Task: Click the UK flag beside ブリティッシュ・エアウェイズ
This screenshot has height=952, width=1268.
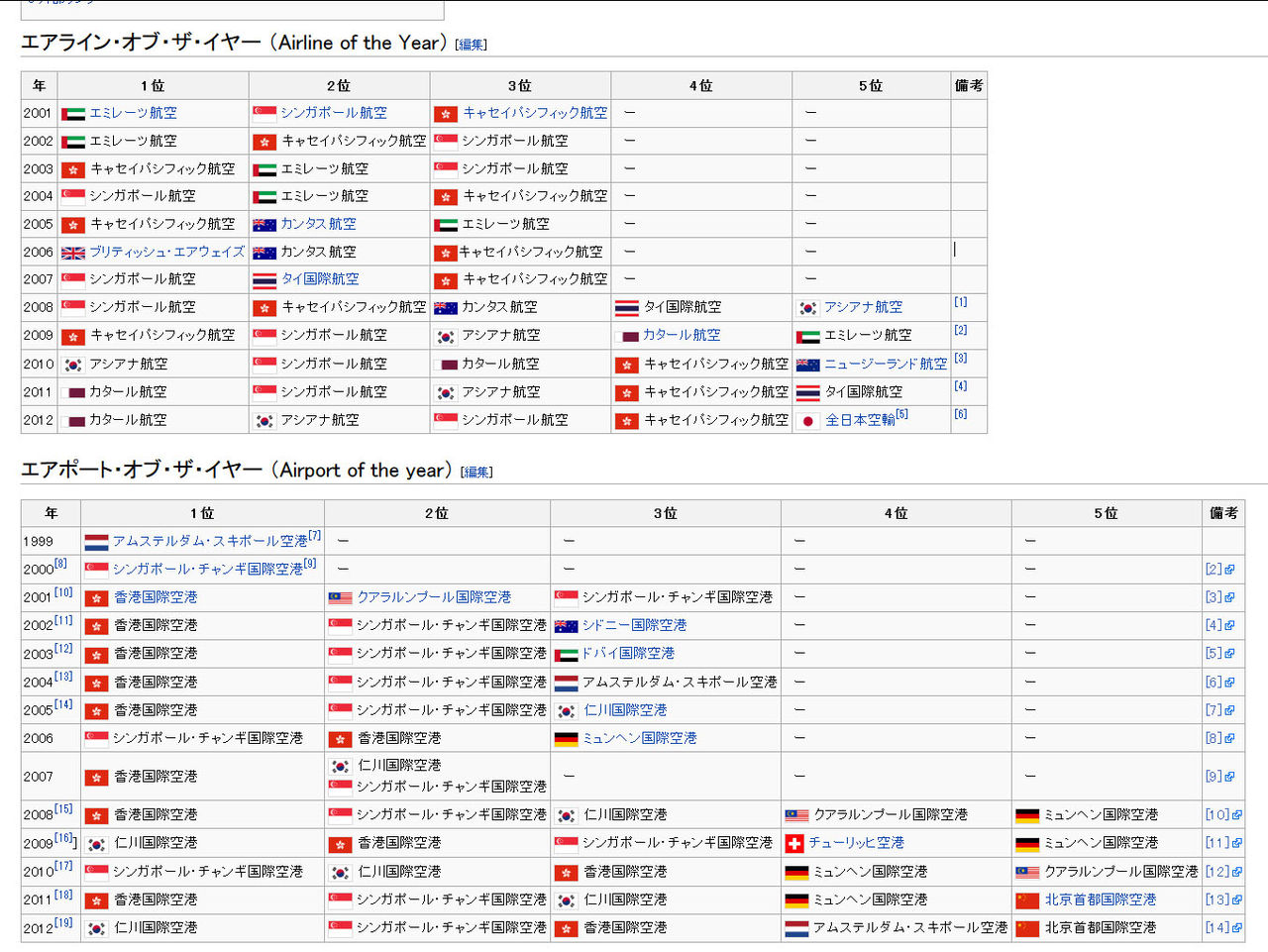Action: click(x=73, y=253)
